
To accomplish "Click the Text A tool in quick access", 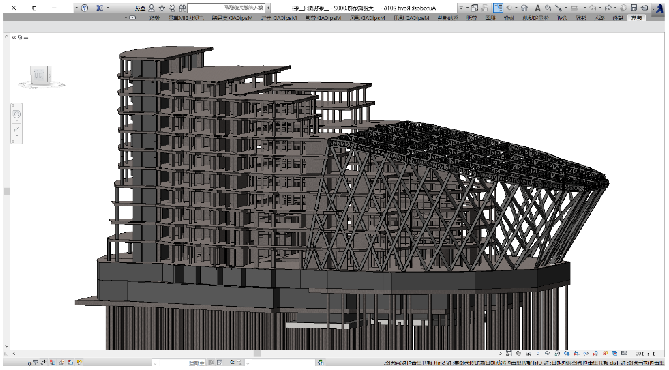I will coord(537,8).
